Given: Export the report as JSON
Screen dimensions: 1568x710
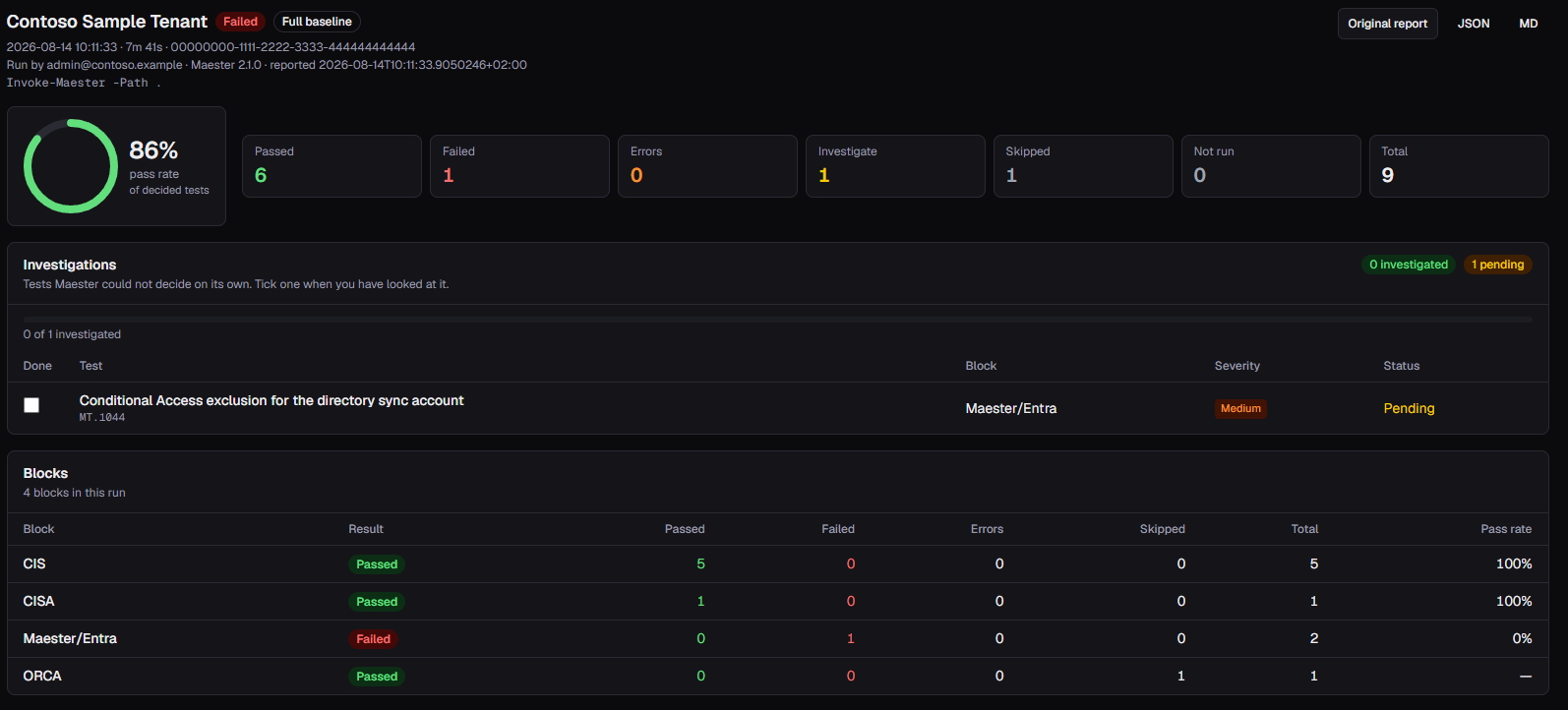Looking at the screenshot, I should click(x=1473, y=24).
